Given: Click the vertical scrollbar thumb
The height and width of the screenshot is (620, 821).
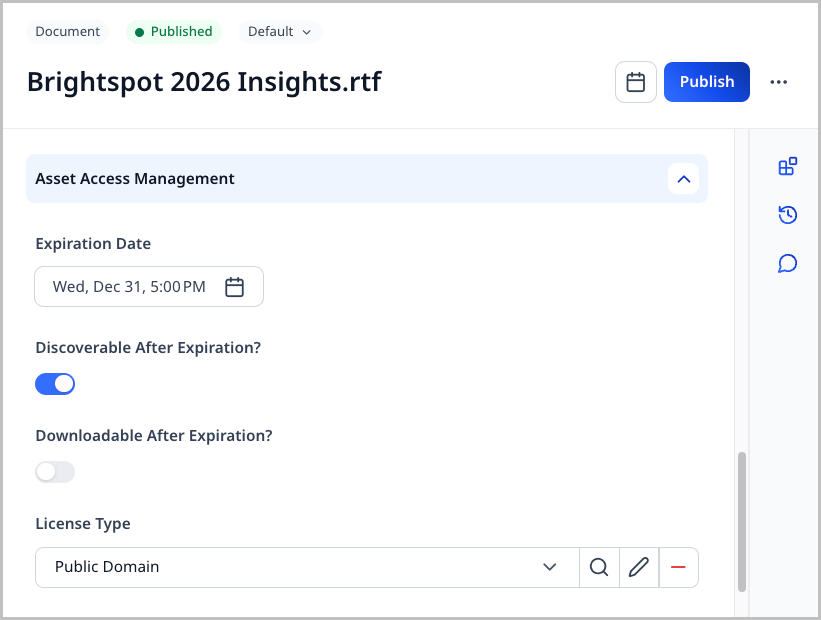Looking at the screenshot, I should tap(741, 520).
